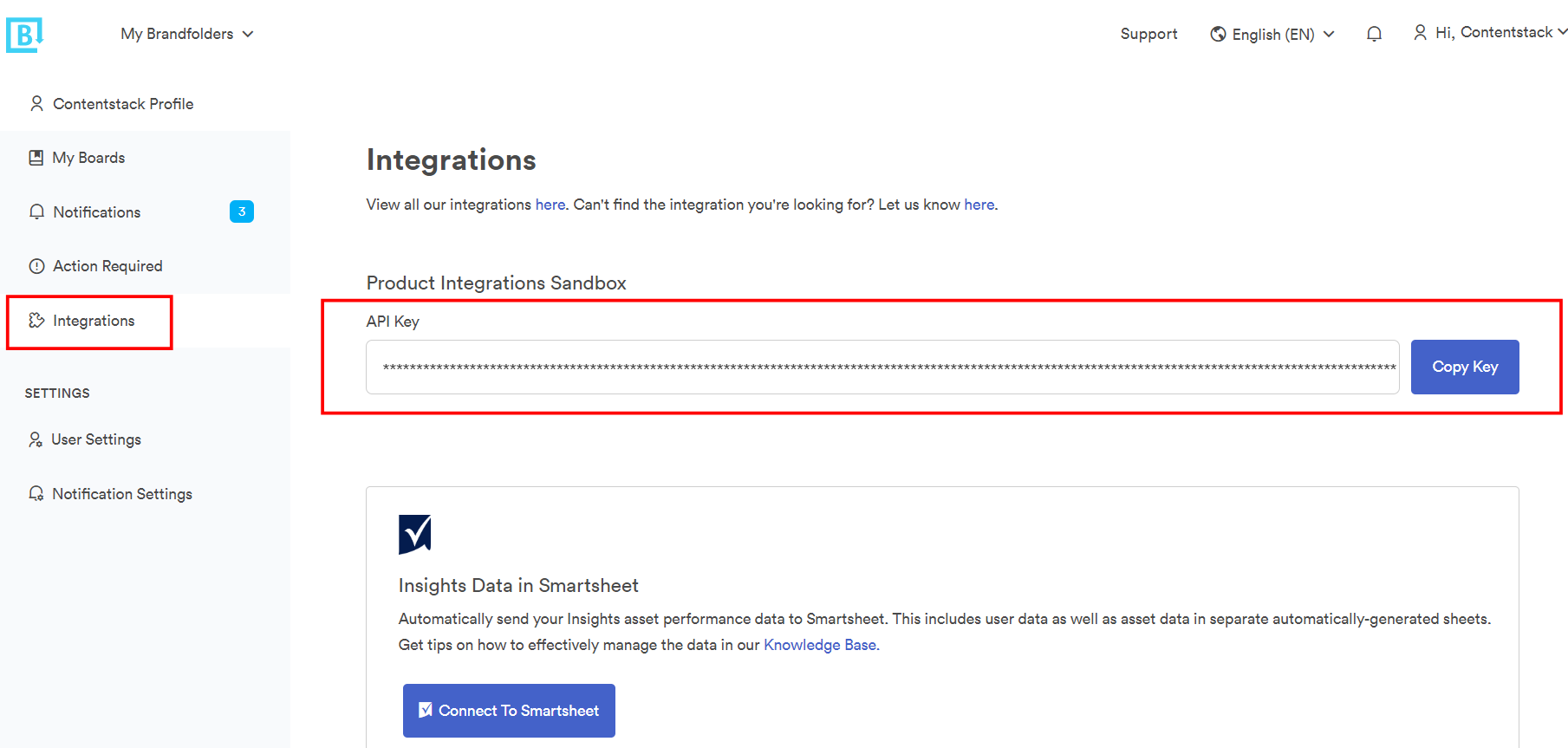Click the Insights Data in Smartsheet title
The width and height of the screenshot is (1568, 748).
pyautogui.click(x=518, y=585)
